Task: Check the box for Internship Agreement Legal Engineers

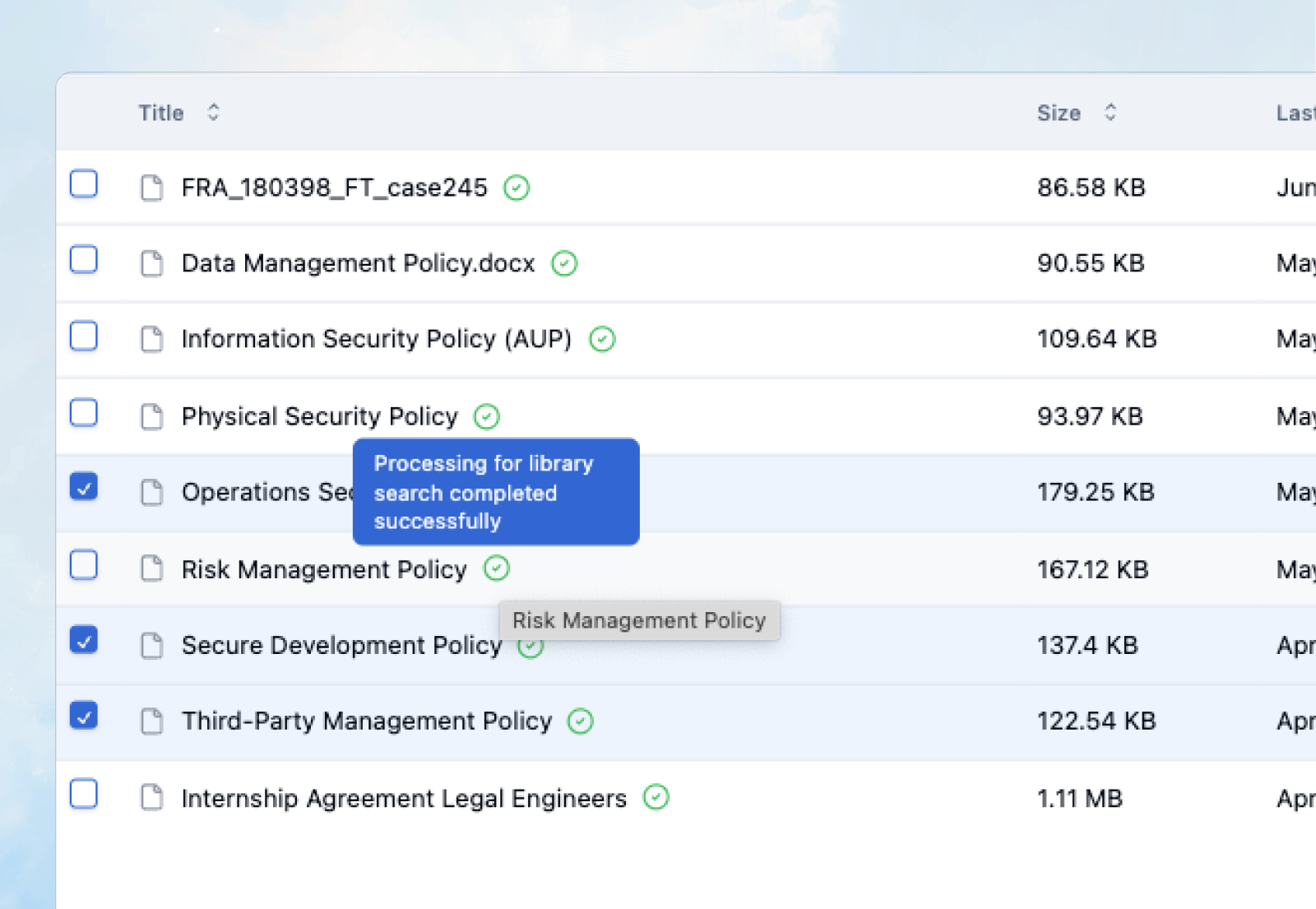Action: click(83, 793)
